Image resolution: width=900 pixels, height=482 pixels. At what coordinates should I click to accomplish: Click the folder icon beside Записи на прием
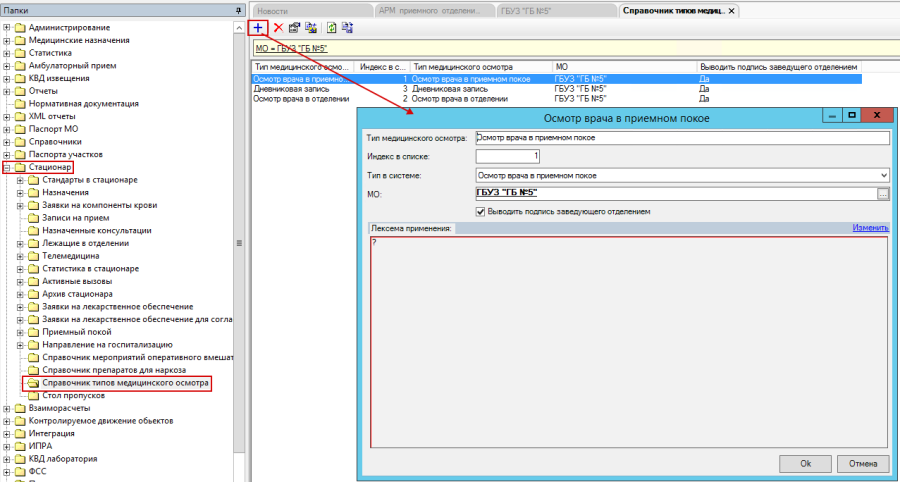point(34,218)
